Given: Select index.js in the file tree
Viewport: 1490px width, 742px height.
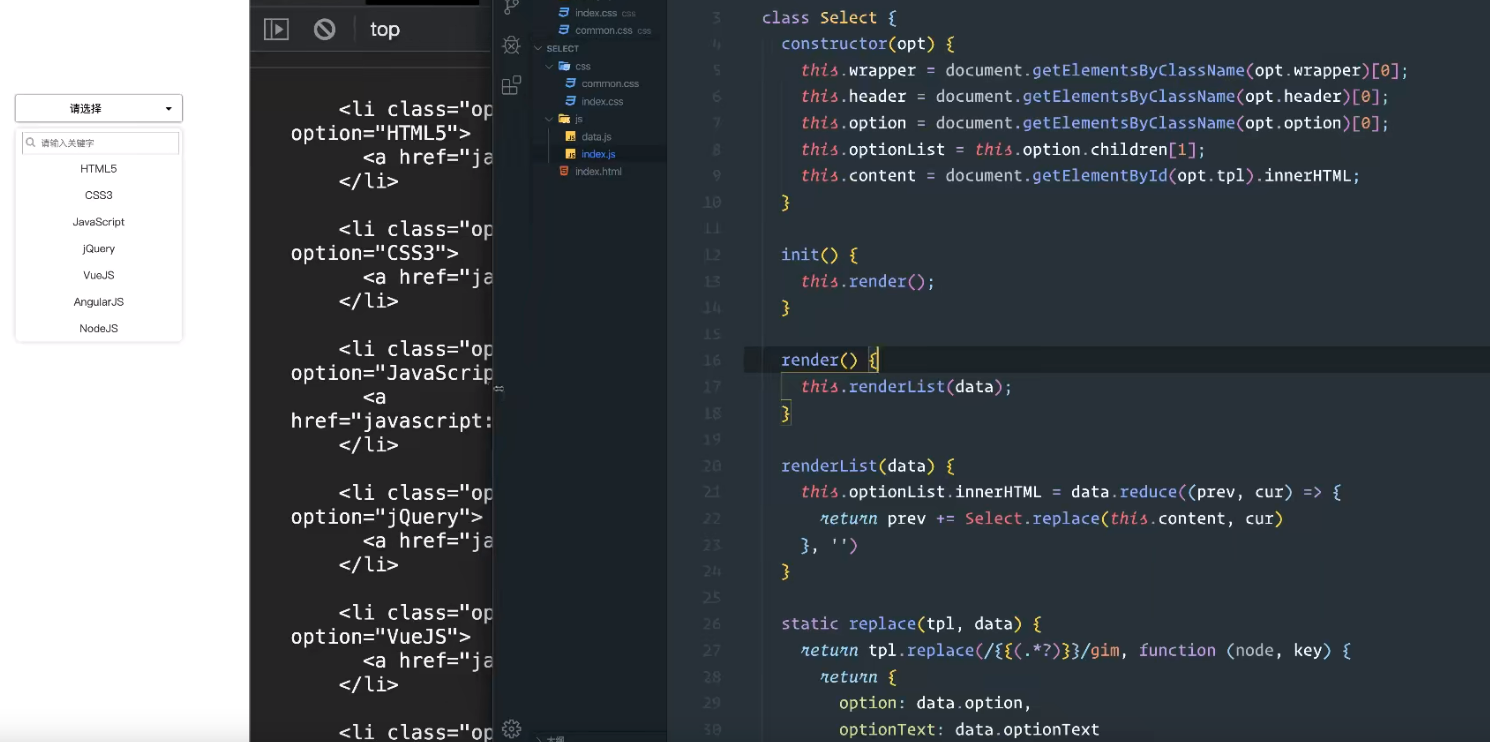Looking at the screenshot, I should pyautogui.click(x=599, y=154).
